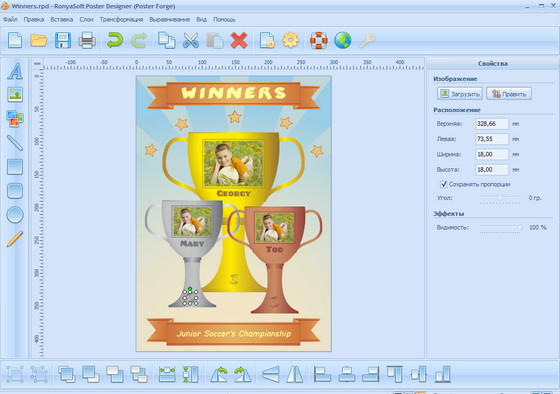Adjust the Угол rotation slider
560x394 pixels.
coord(500,198)
